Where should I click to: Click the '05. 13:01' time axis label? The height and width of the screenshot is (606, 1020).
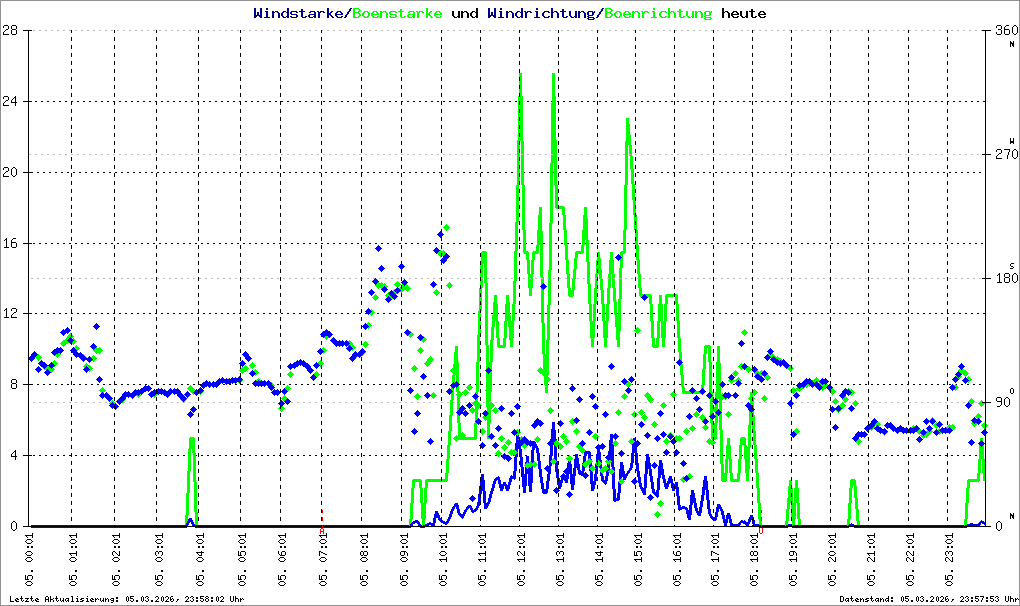[x=560, y=560]
